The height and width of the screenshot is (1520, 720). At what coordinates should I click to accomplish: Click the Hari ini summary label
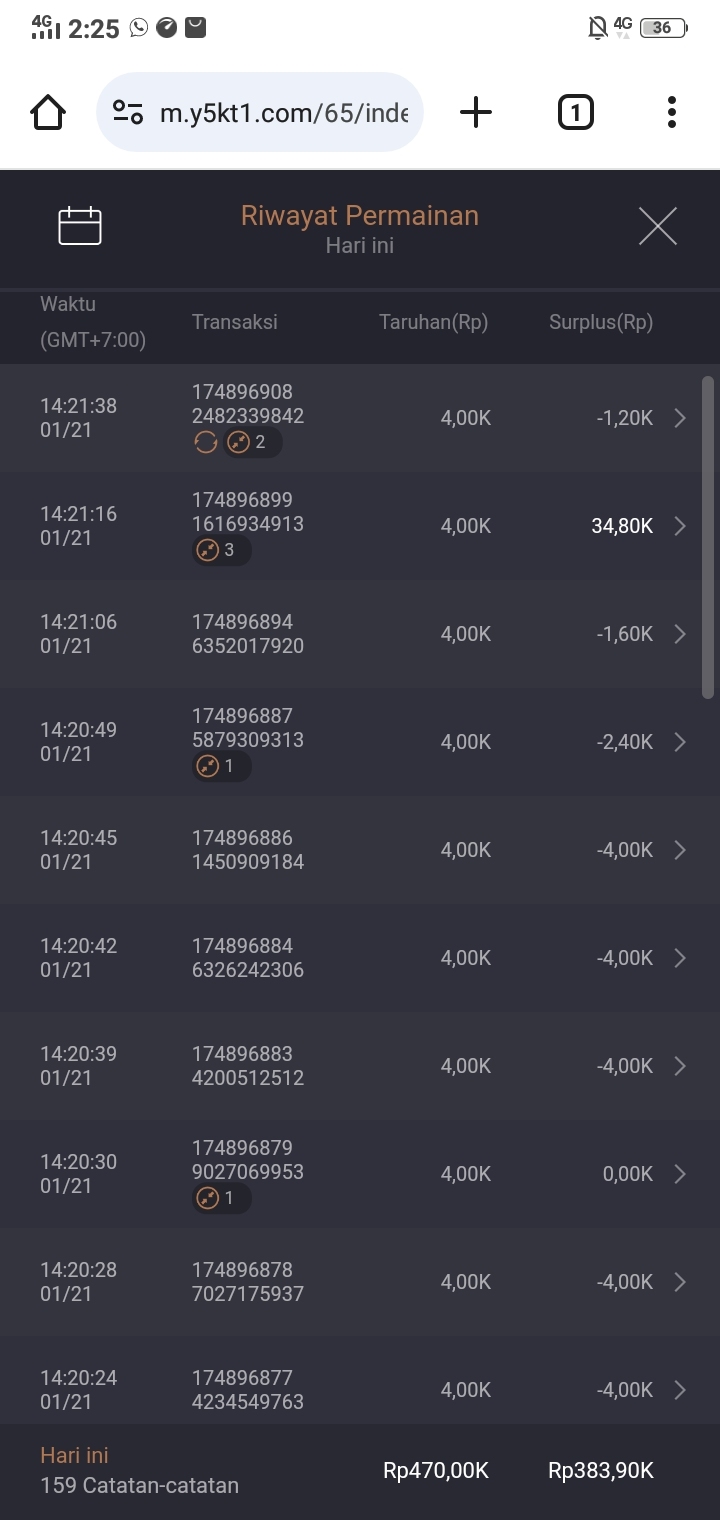tap(74, 1455)
